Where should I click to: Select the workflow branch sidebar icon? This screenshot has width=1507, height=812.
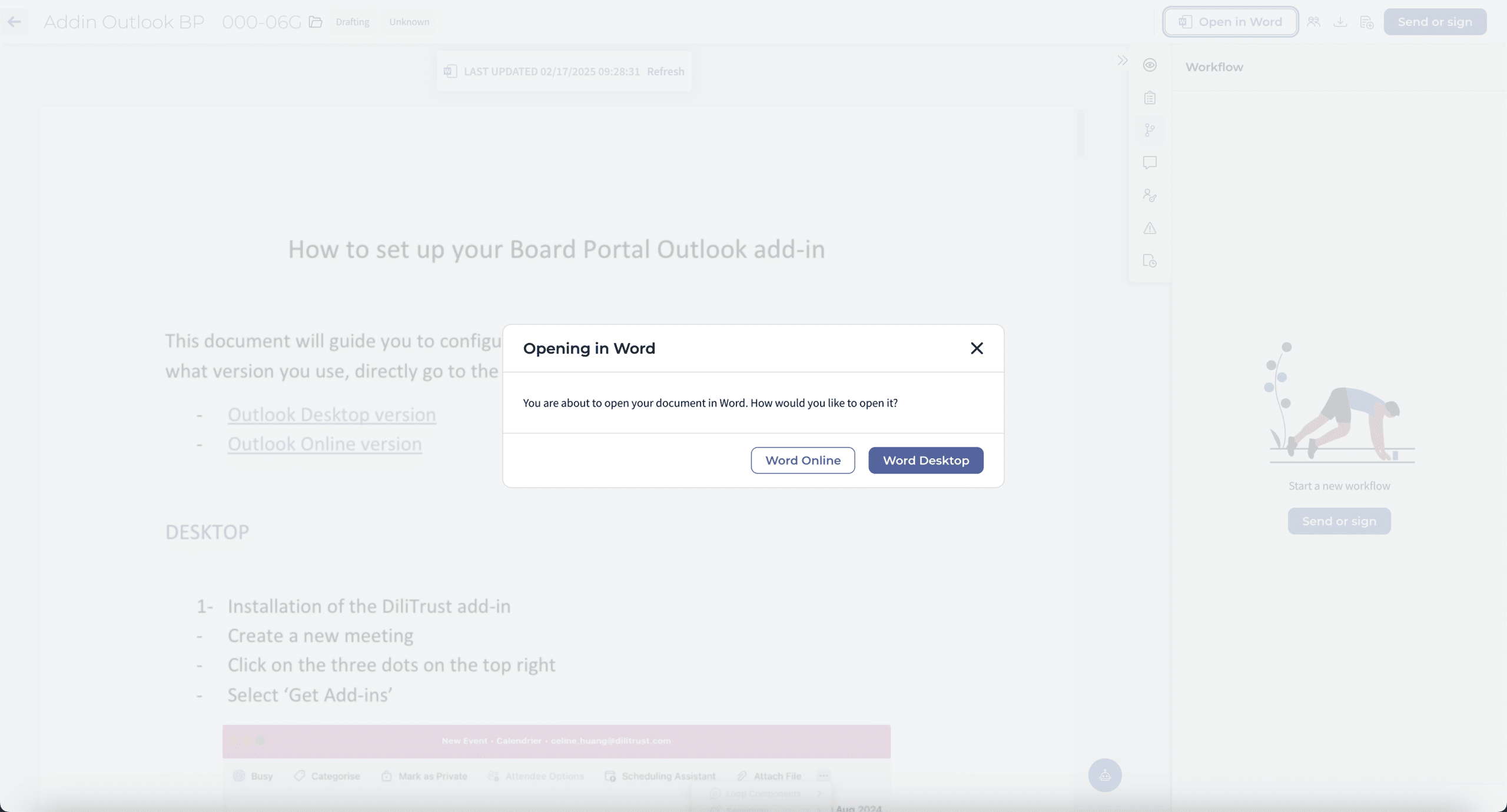click(1150, 130)
